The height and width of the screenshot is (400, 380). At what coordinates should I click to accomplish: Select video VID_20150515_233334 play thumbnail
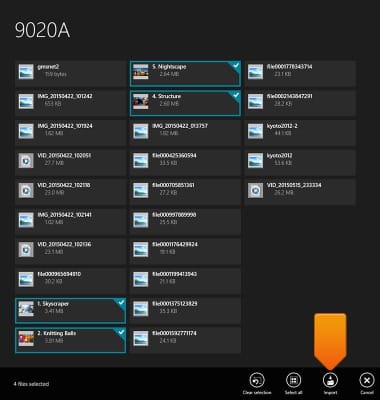pos(255,191)
